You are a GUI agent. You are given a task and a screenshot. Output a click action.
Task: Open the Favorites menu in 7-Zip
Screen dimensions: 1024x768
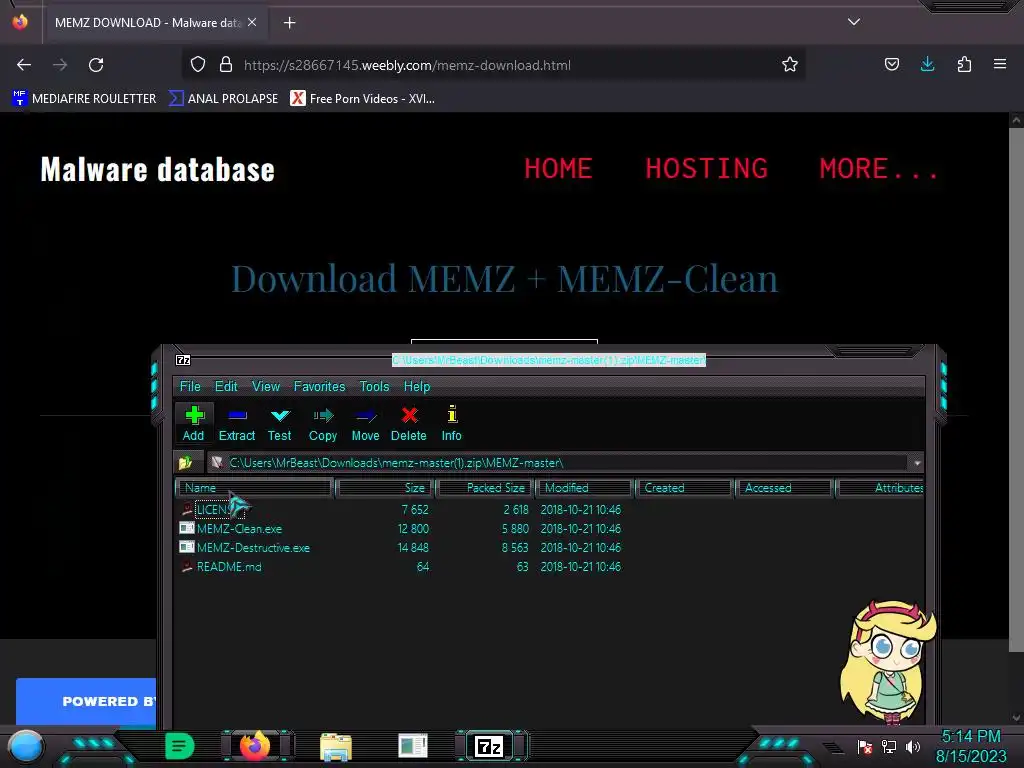[x=319, y=387]
